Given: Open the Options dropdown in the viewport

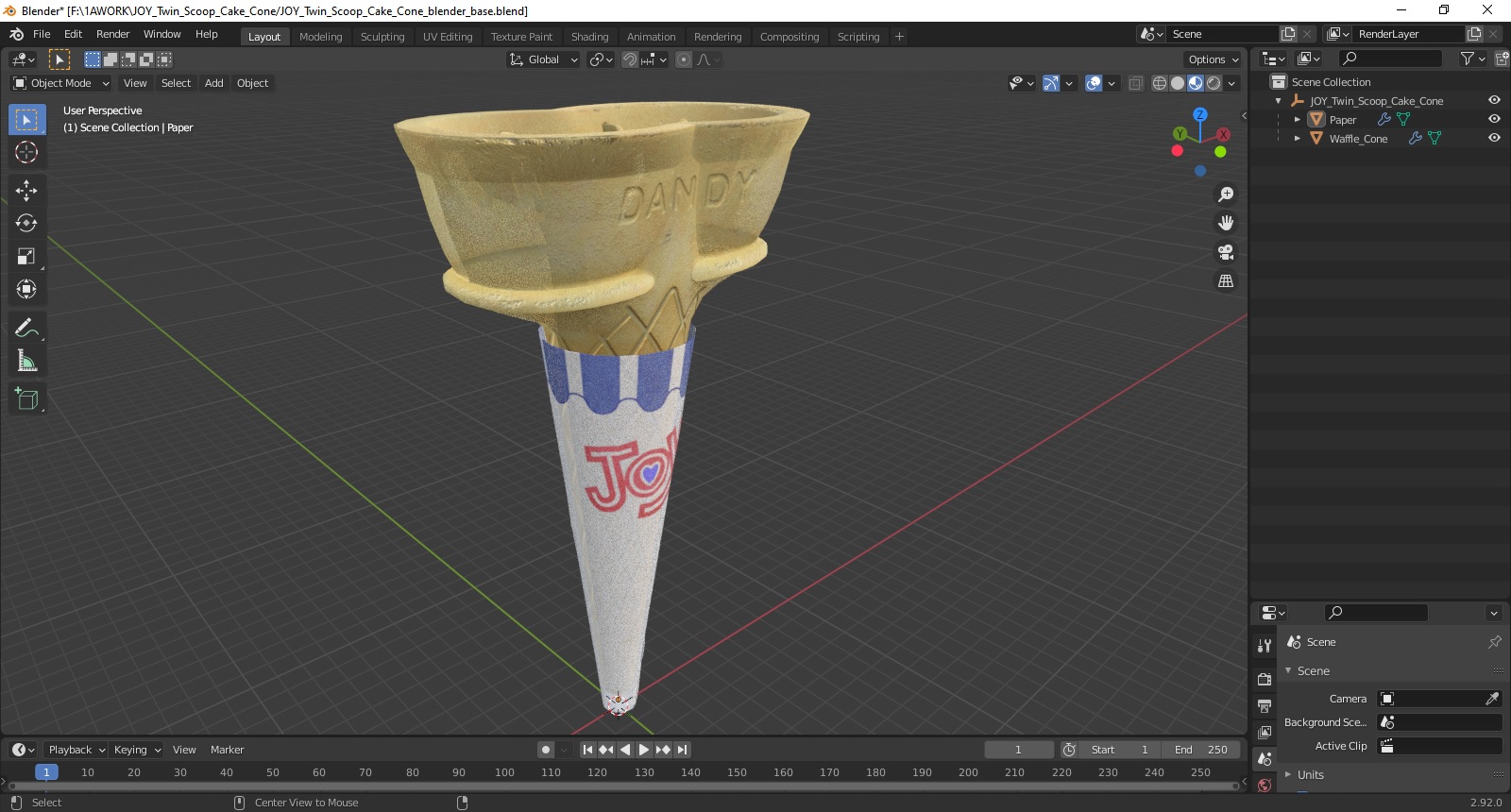Looking at the screenshot, I should (x=1213, y=59).
